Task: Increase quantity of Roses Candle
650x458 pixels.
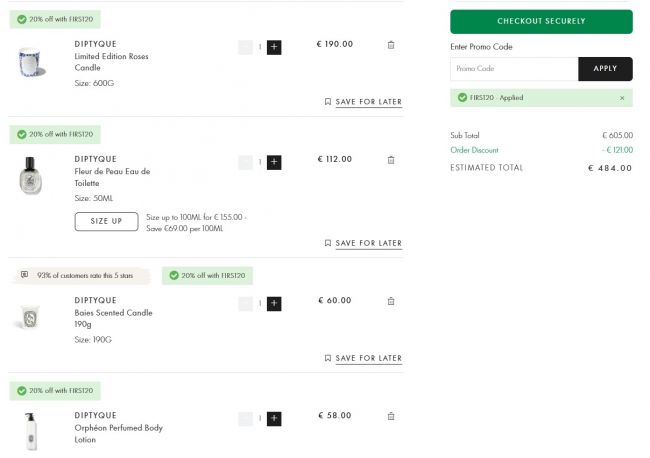Action: 274,47
